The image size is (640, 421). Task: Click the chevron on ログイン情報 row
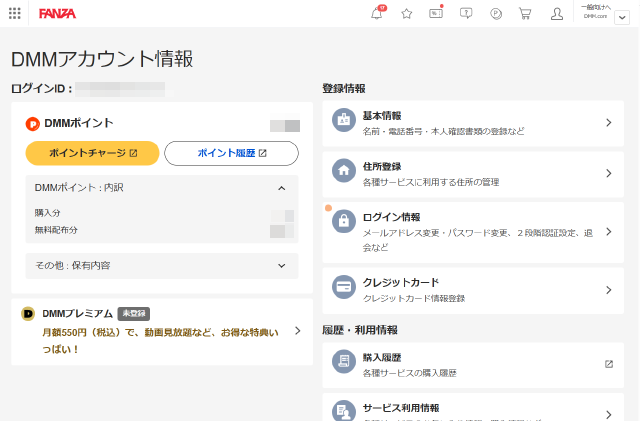(x=609, y=232)
